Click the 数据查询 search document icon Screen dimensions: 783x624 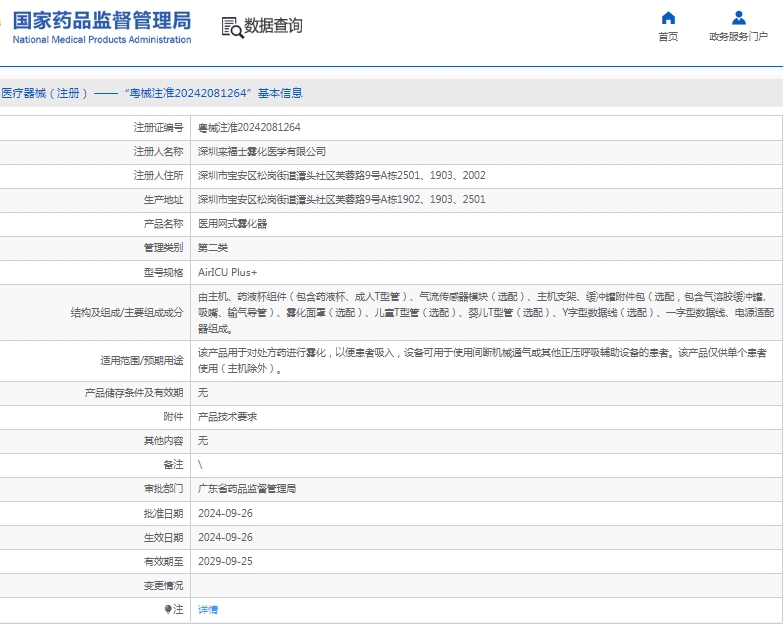tap(232, 27)
